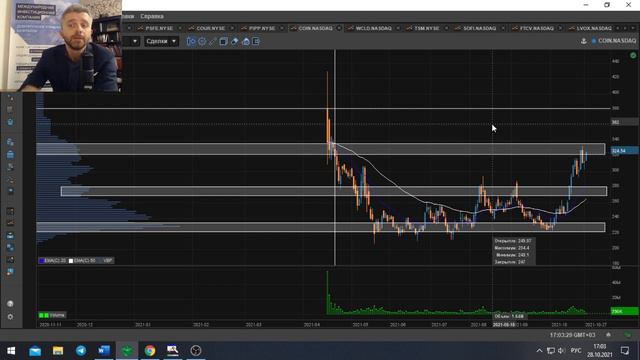
Task: Click the last panel icon in chart toolbar
Action: click(x=256, y=41)
